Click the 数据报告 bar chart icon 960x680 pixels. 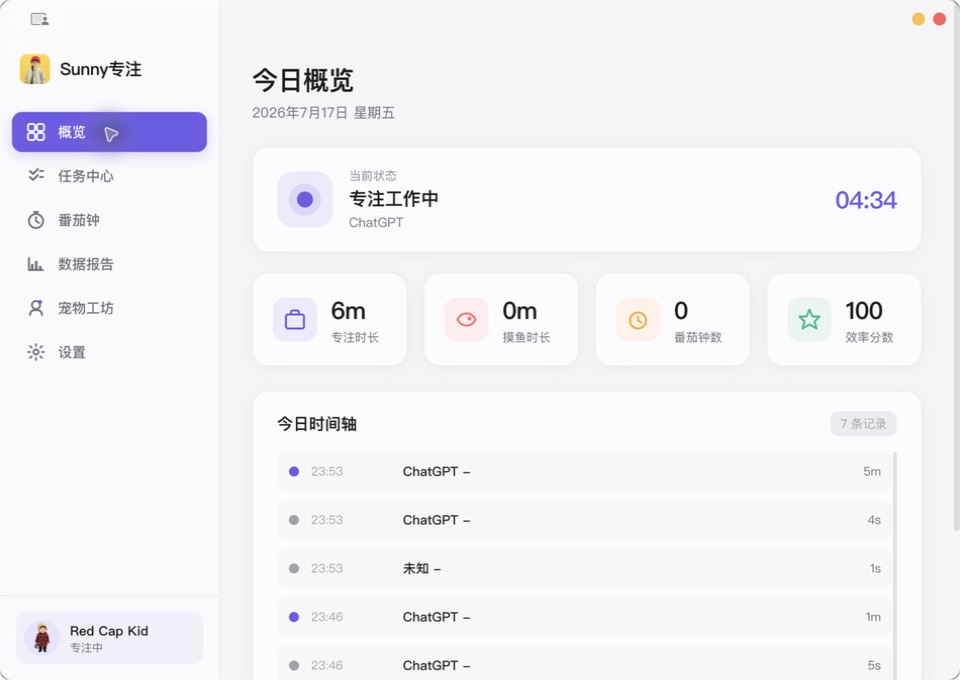click(x=36, y=264)
